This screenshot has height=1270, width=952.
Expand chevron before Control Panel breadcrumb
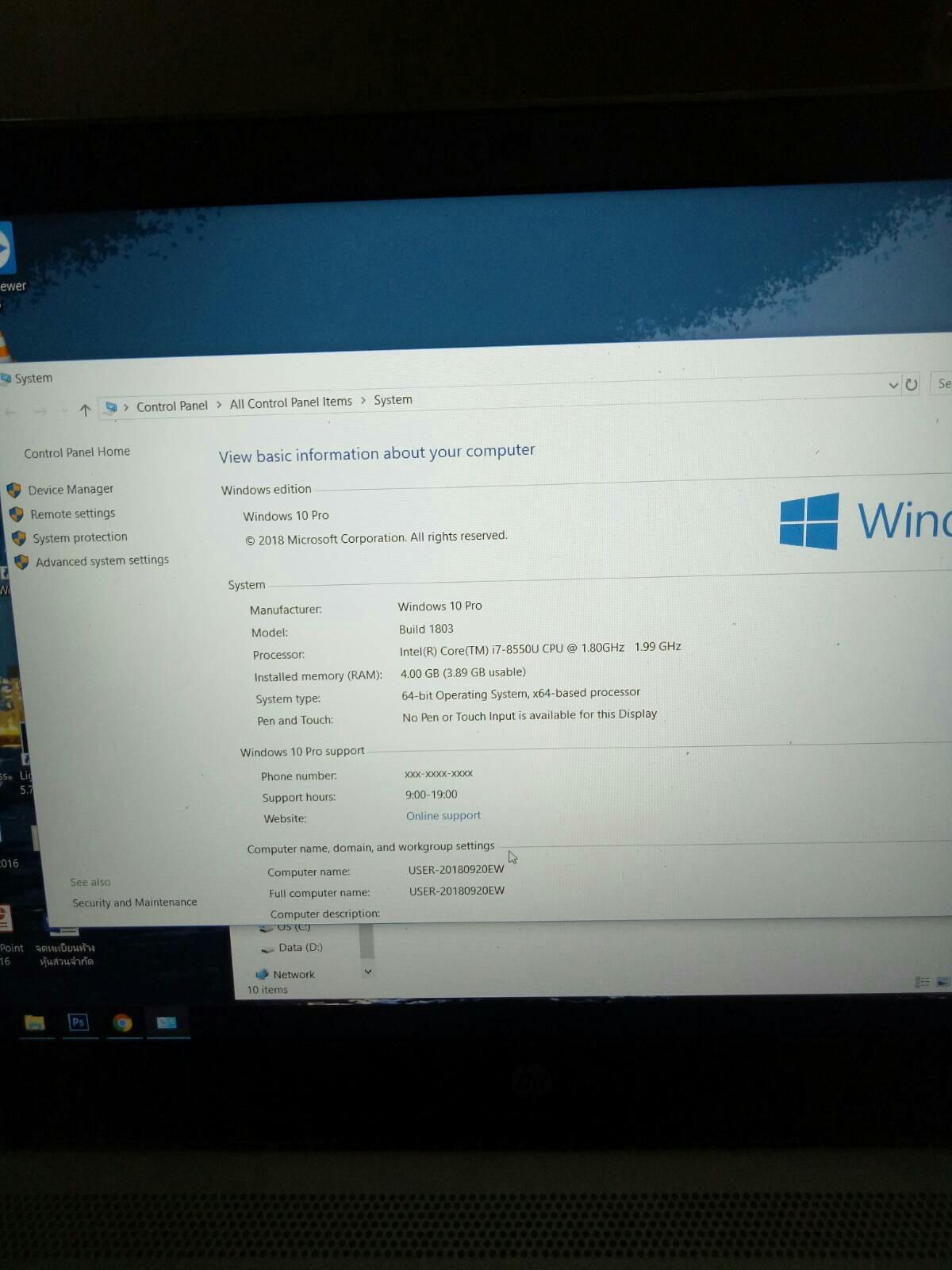(x=125, y=406)
